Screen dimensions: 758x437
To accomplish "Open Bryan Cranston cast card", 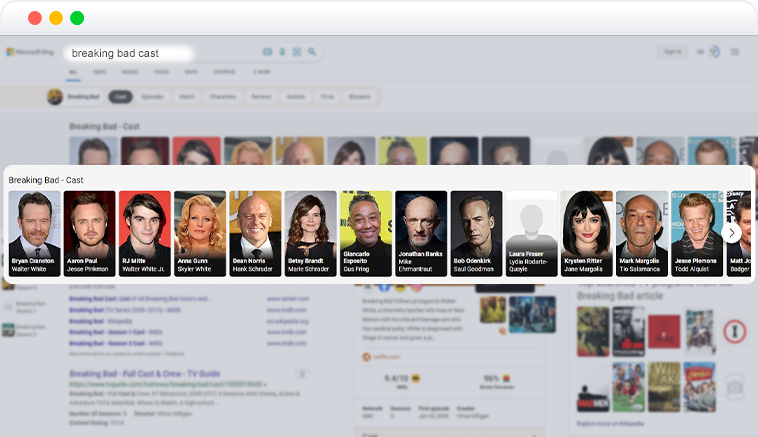I will (x=35, y=233).
